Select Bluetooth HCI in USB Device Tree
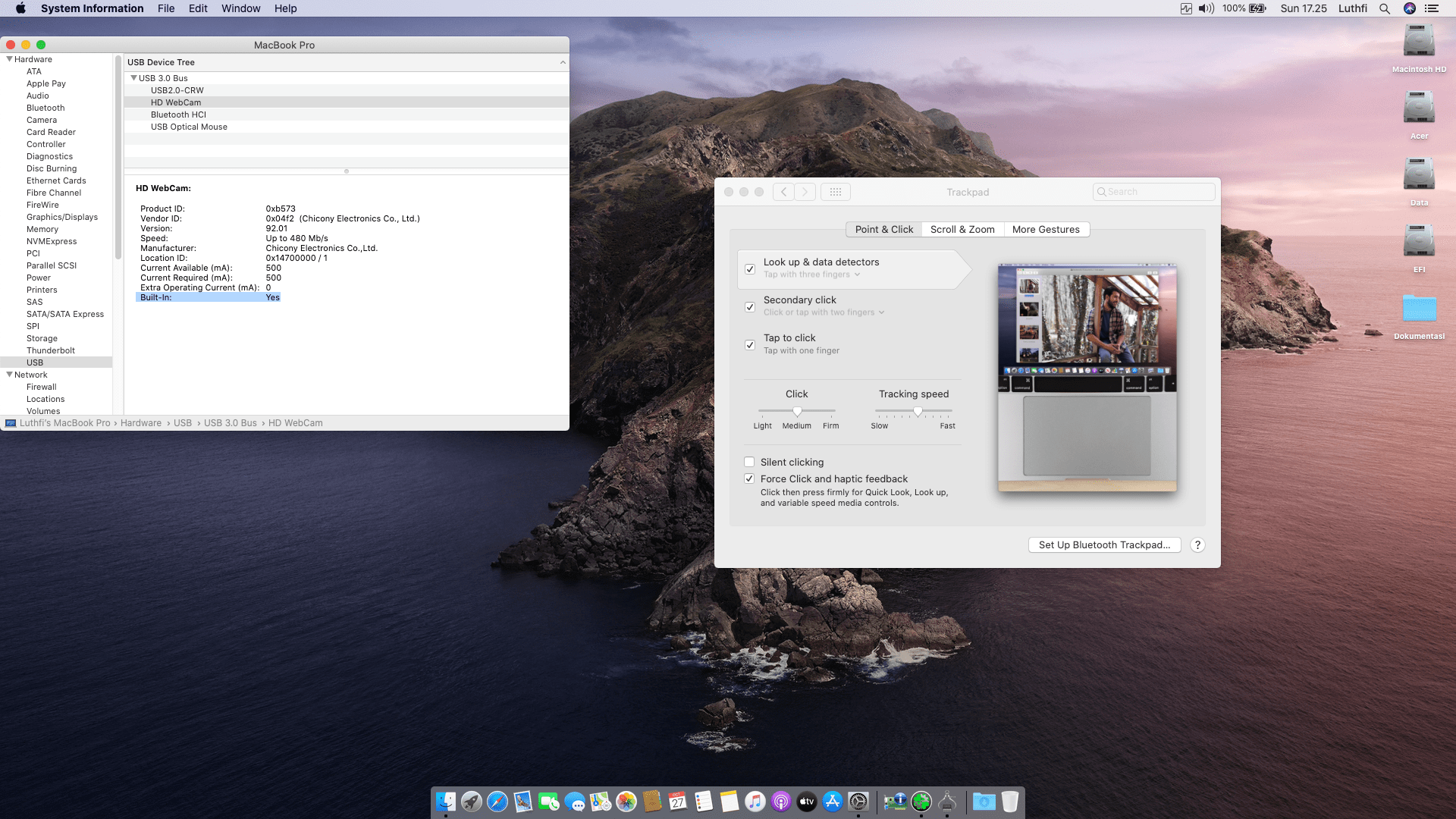The width and height of the screenshot is (1456, 819). point(179,115)
